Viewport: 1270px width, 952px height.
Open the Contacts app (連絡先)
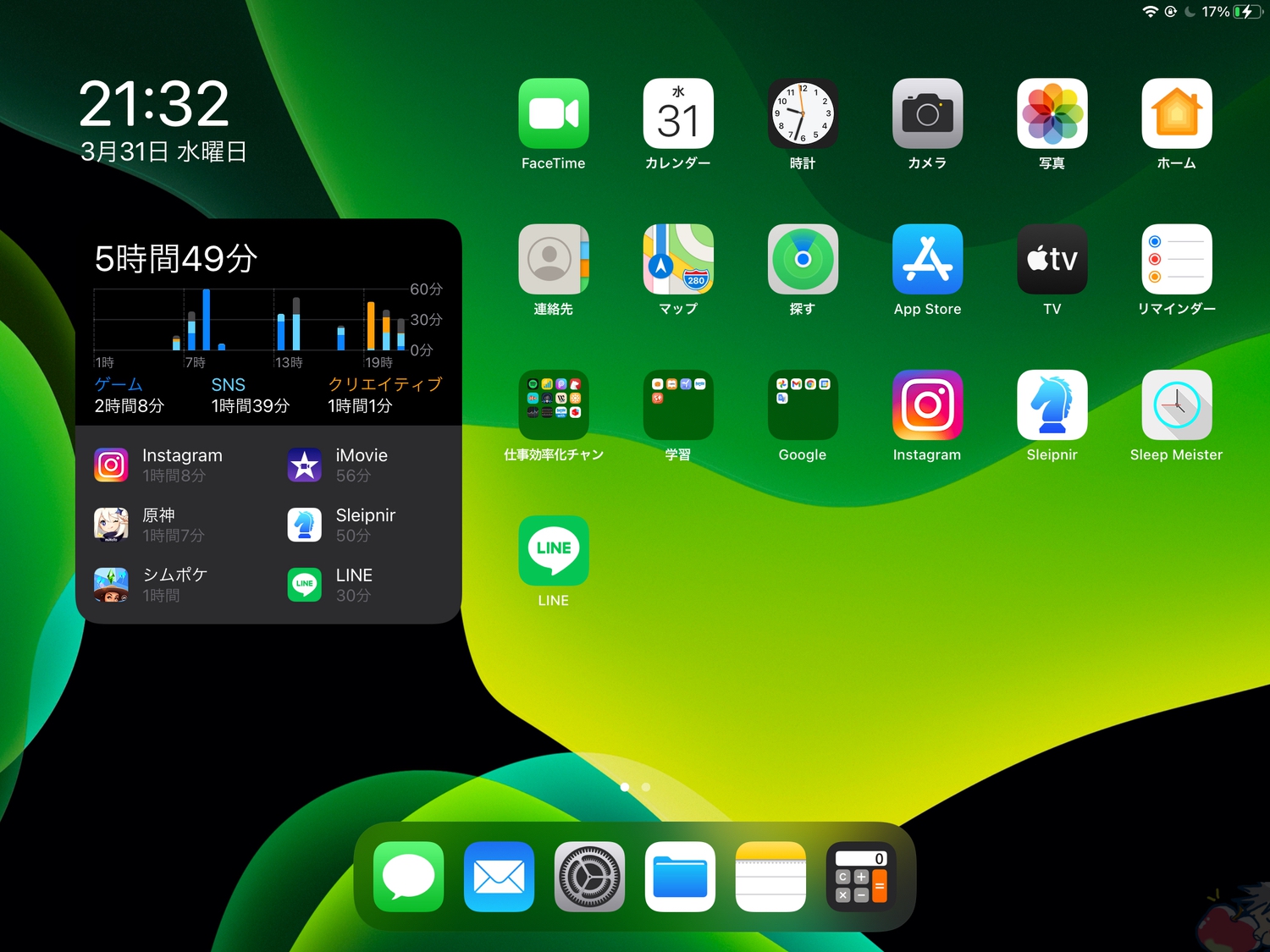click(x=554, y=259)
